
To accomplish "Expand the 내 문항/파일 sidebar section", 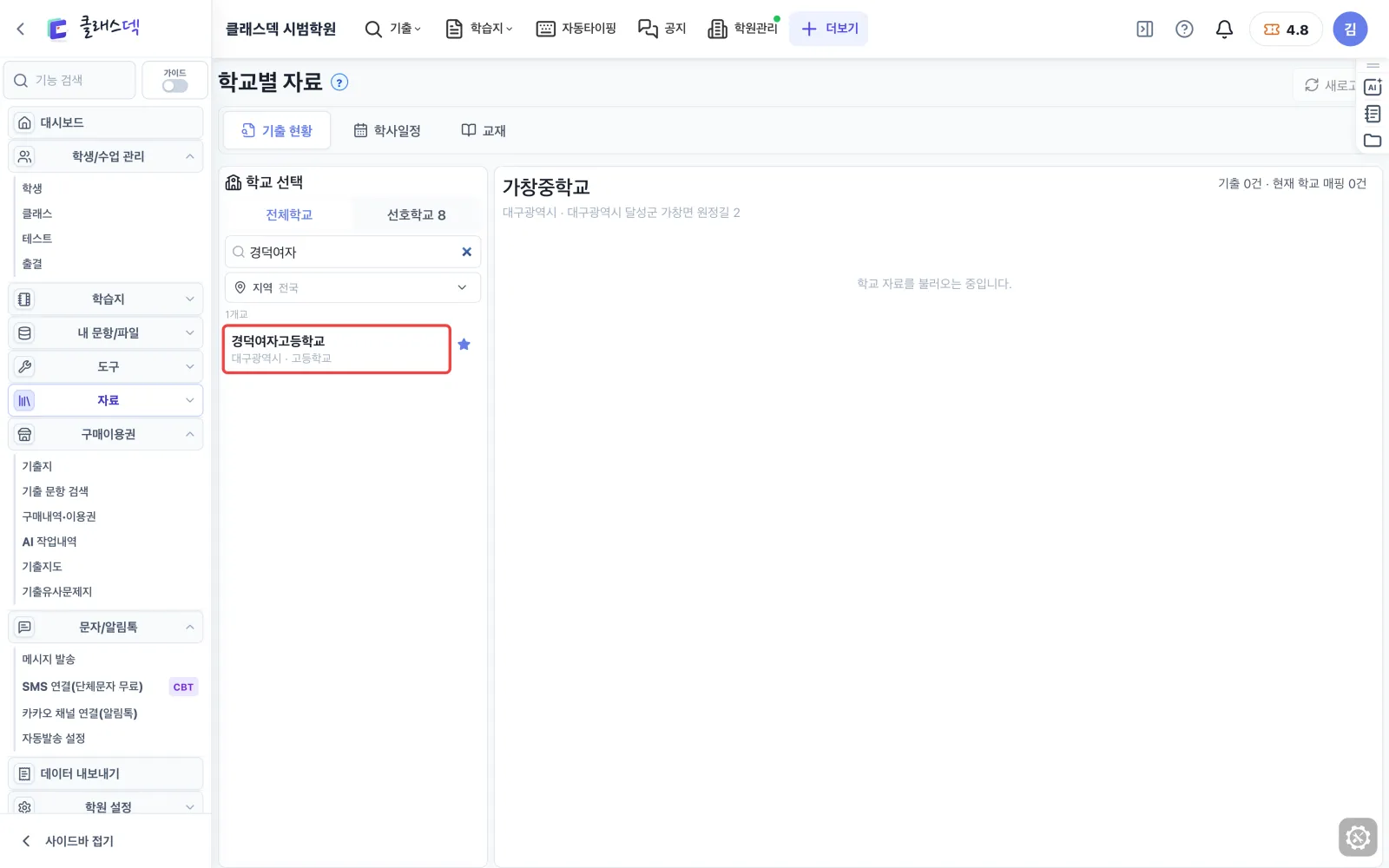I will coord(106,332).
